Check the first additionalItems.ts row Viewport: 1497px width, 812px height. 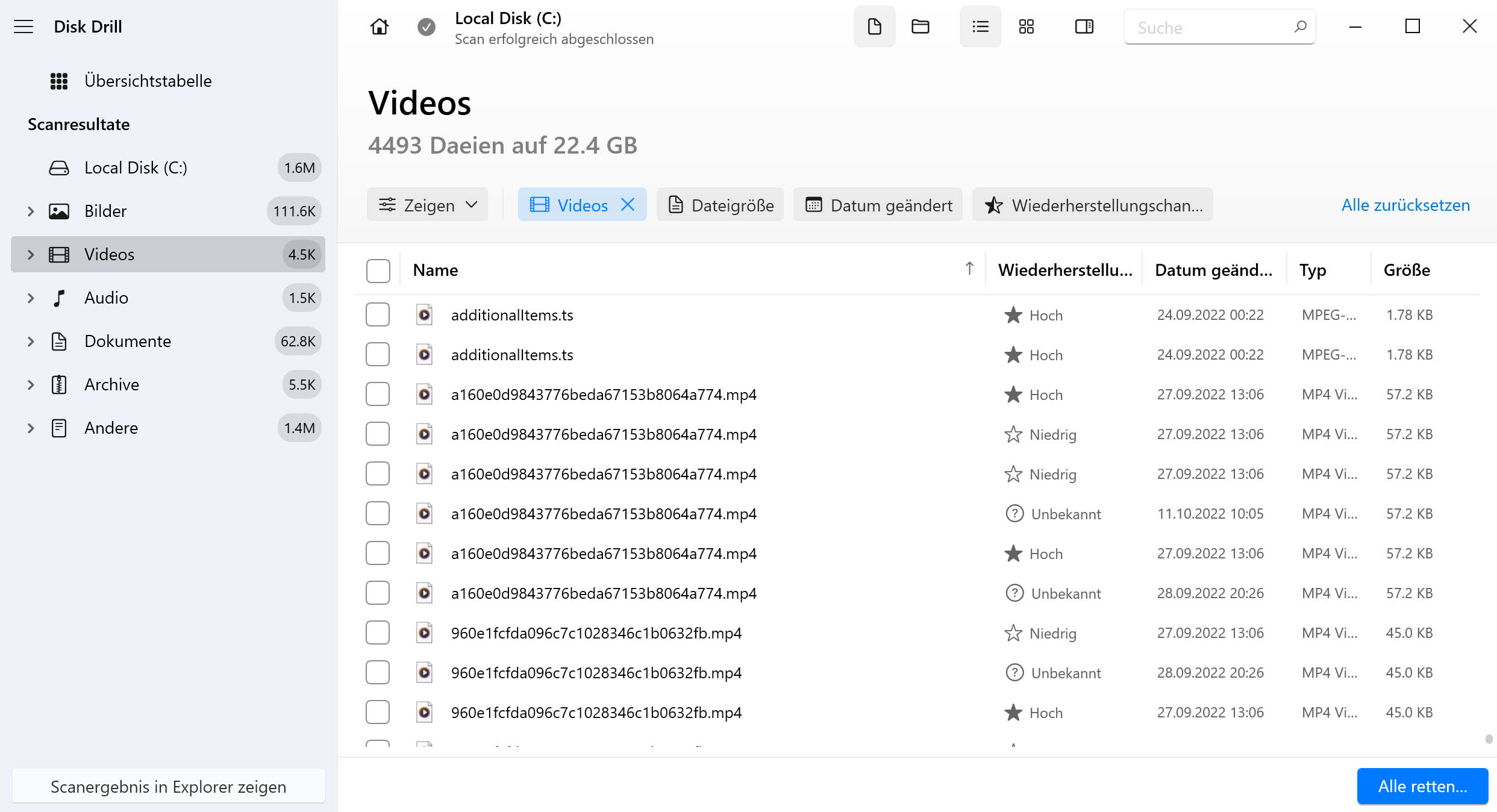(378, 315)
